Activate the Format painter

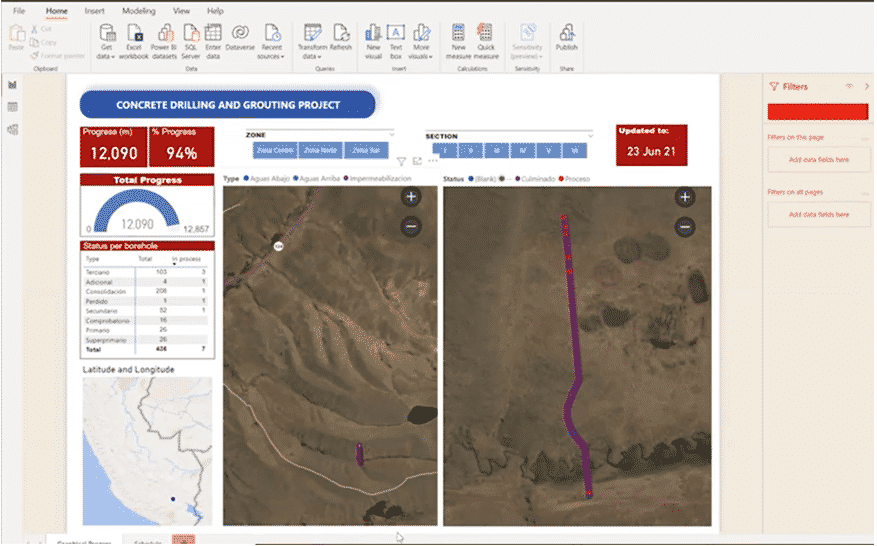(x=58, y=55)
